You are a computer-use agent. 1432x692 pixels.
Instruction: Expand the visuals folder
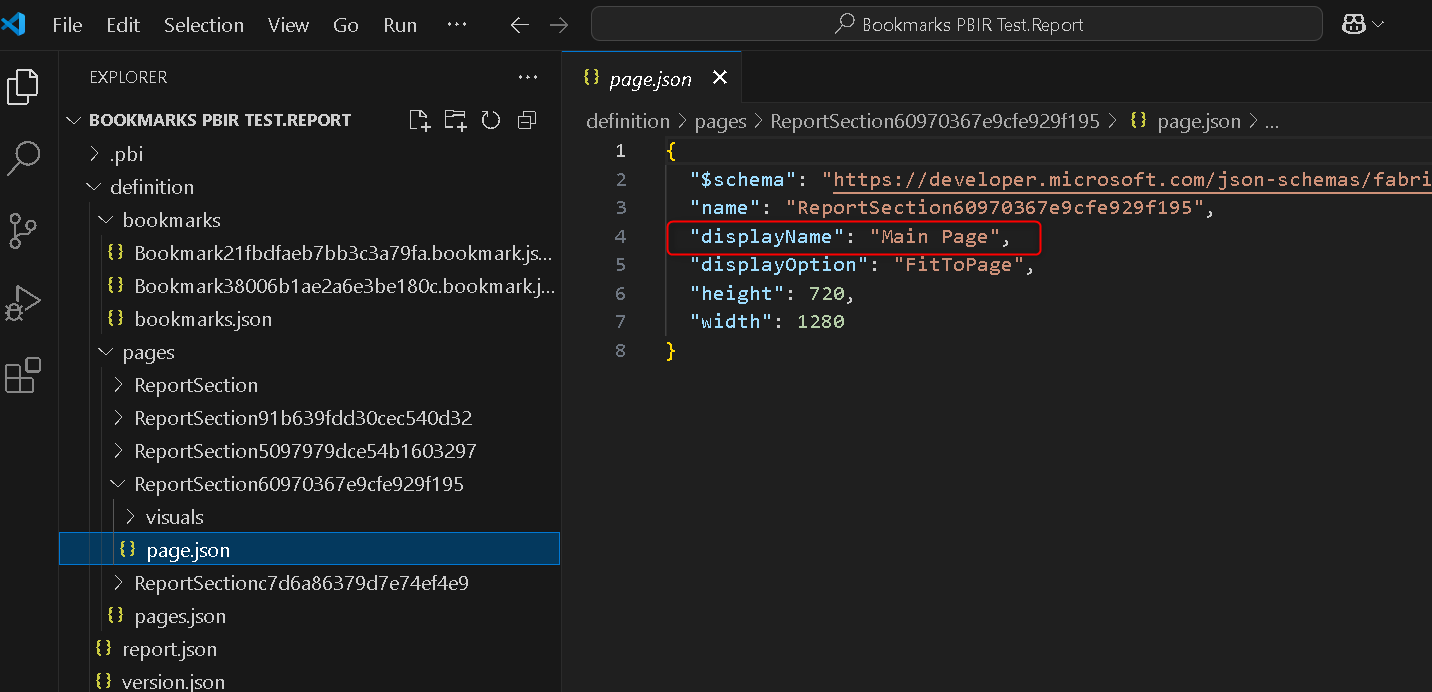click(x=174, y=517)
